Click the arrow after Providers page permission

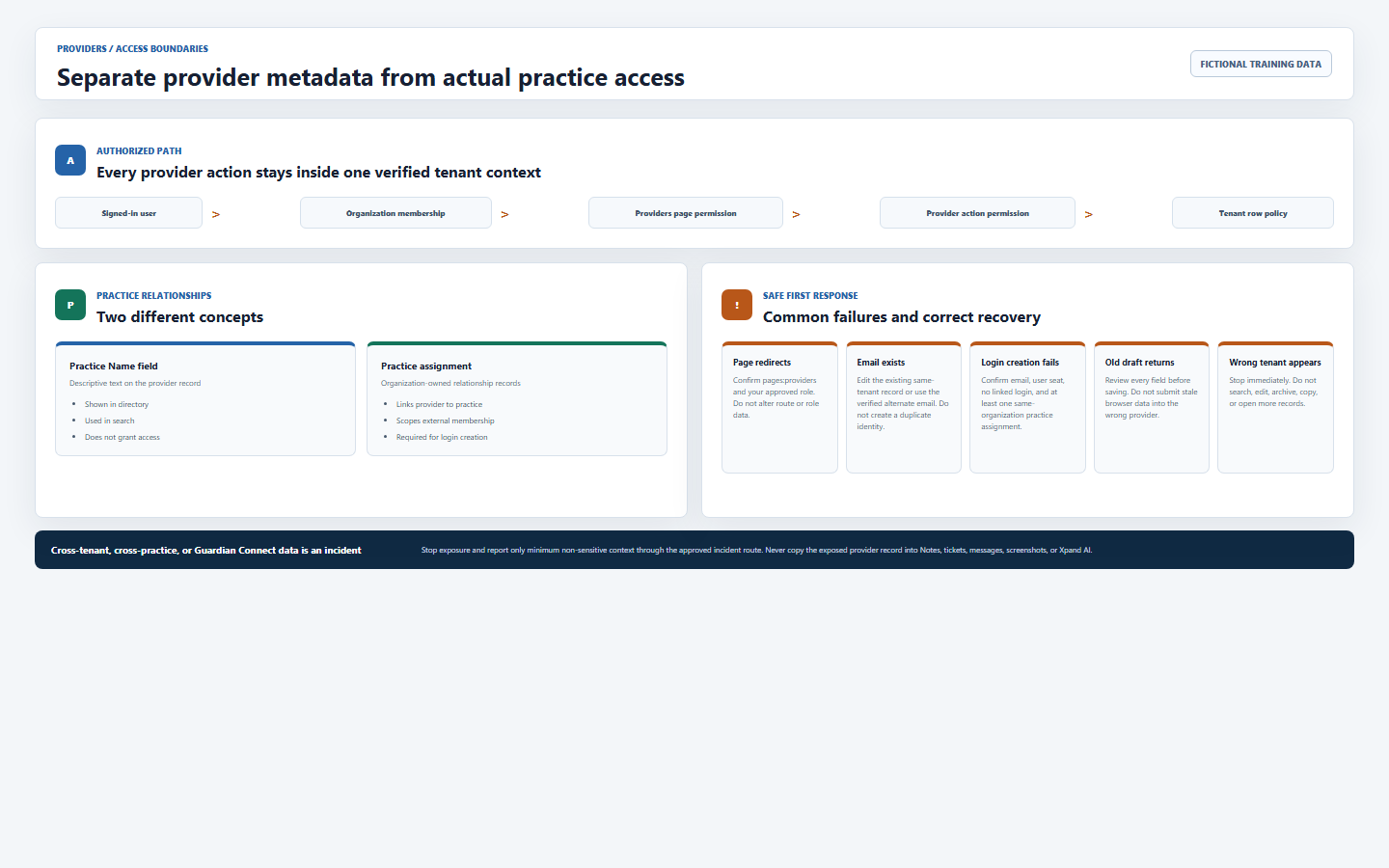coord(796,214)
